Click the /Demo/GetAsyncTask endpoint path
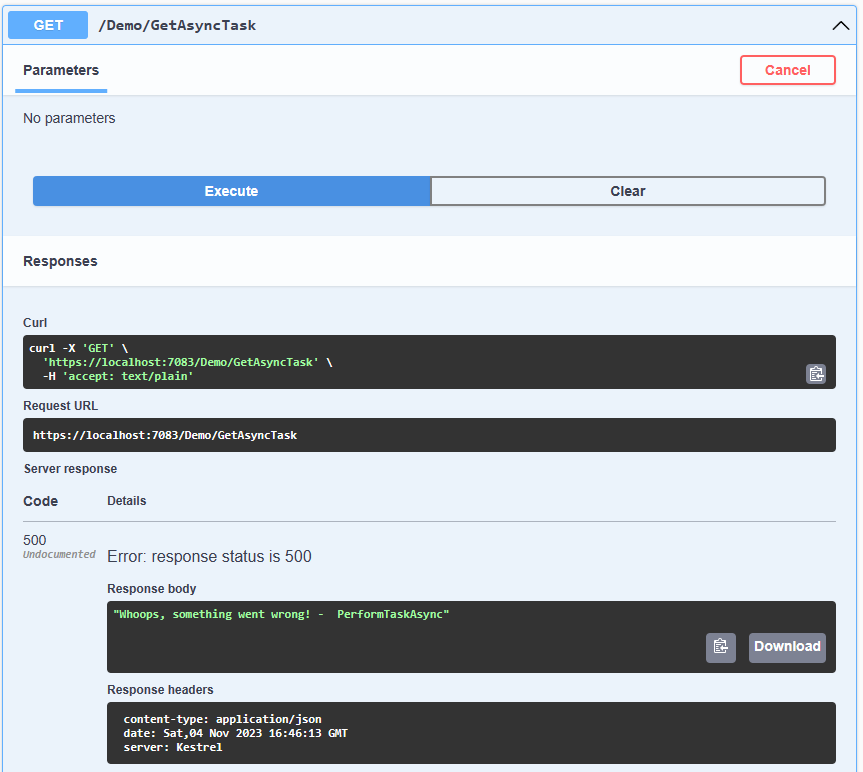 [x=176, y=26]
